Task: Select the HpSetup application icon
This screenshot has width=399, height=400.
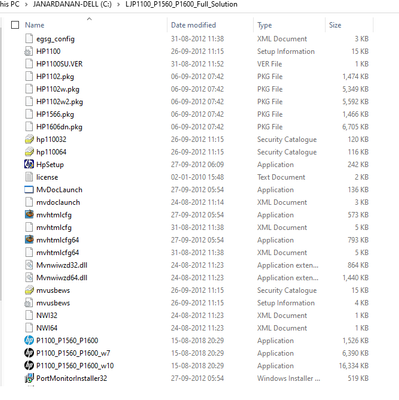Action: (29, 164)
